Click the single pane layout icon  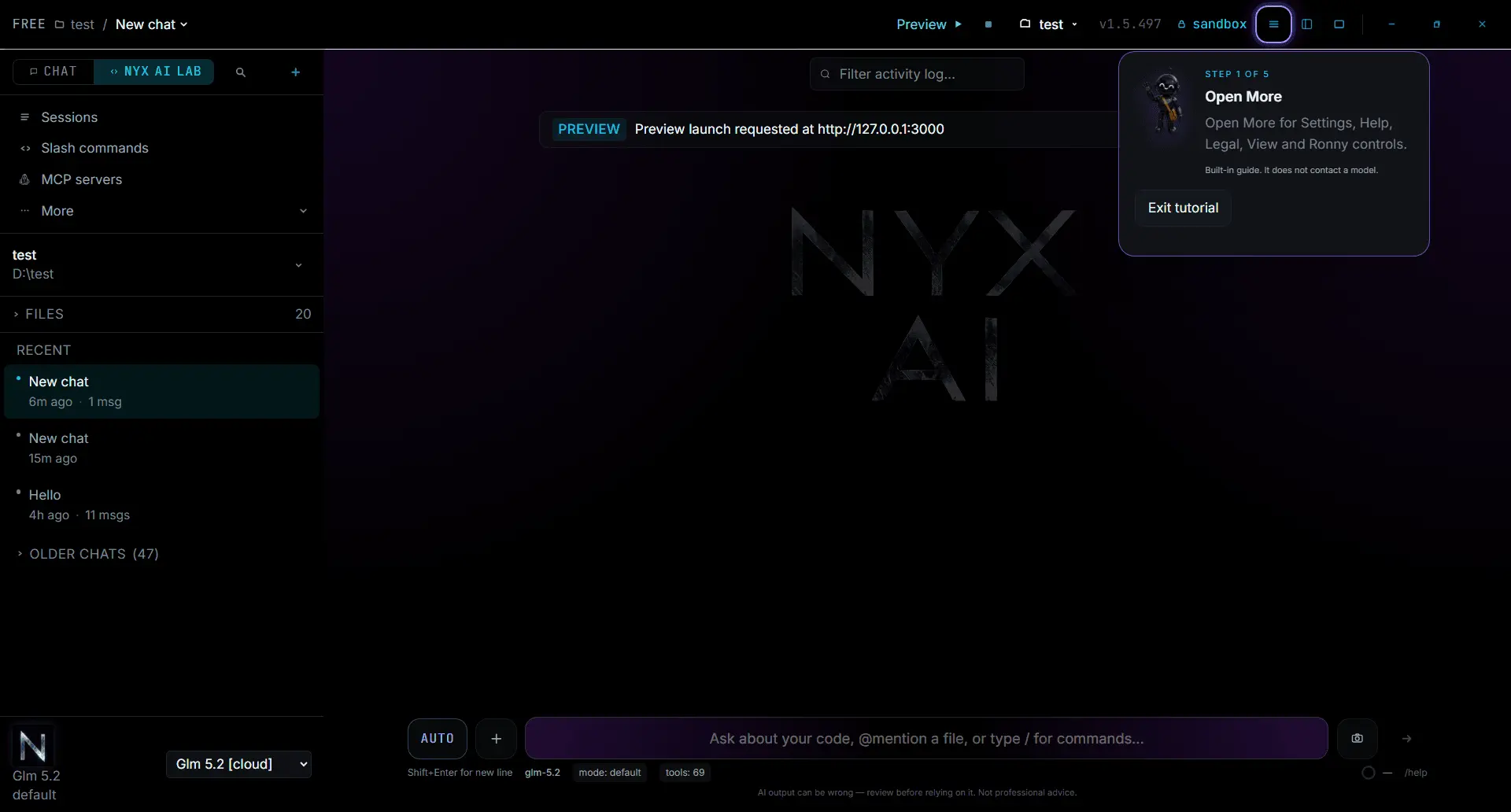click(x=1339, y=24)
